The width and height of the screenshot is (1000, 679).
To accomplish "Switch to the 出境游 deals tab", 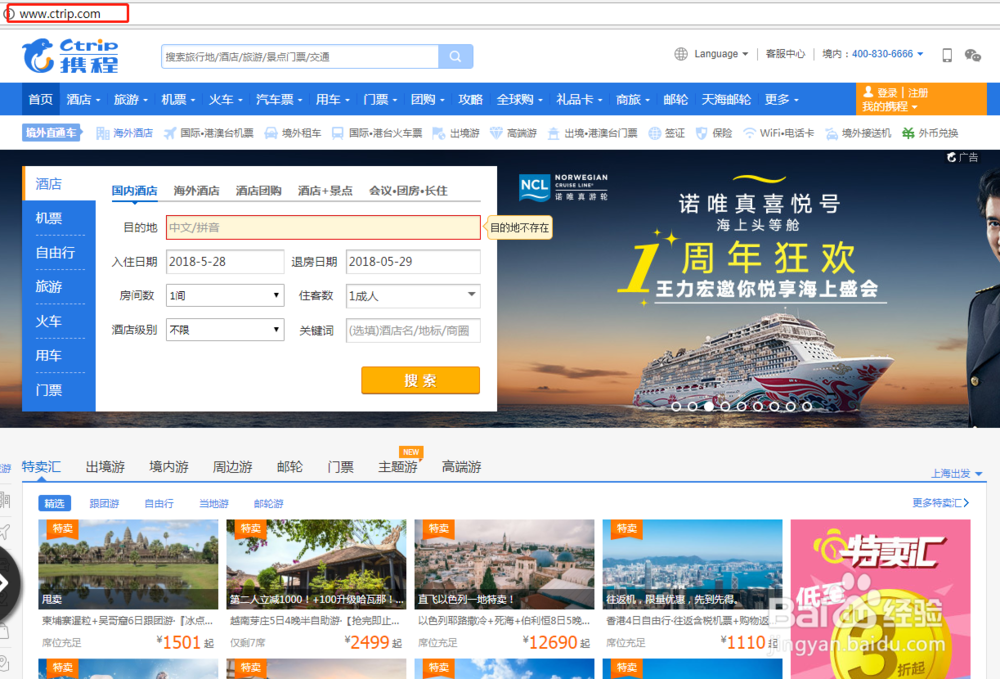I will 105,467.
